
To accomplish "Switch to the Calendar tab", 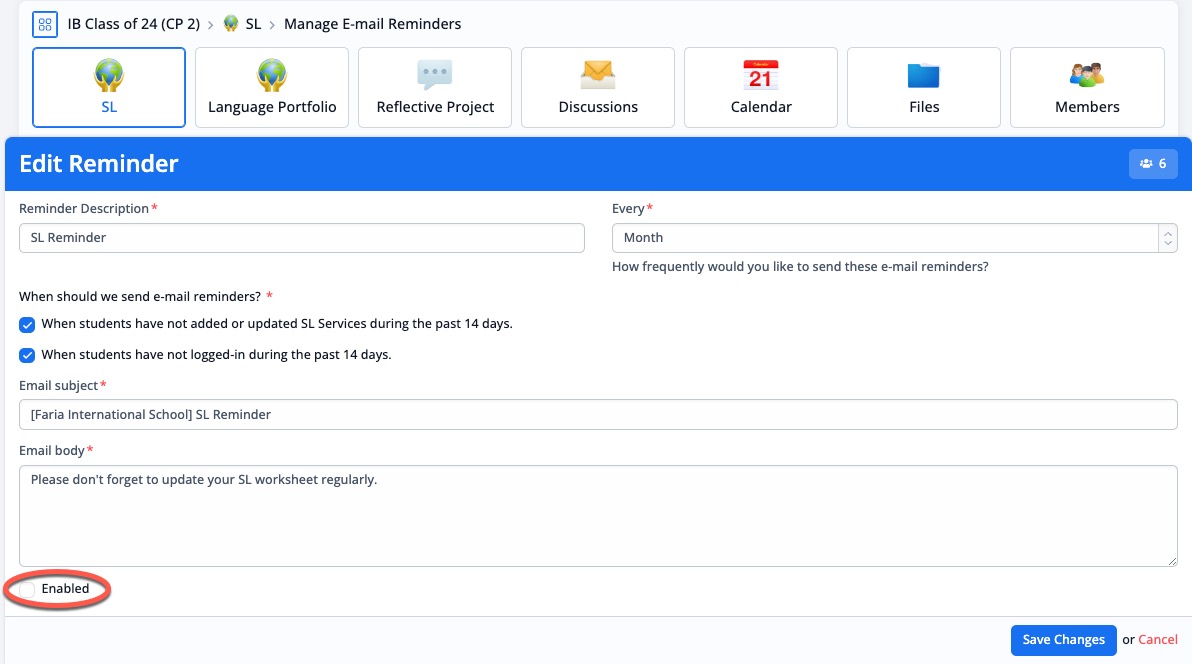I will (761, 87).
